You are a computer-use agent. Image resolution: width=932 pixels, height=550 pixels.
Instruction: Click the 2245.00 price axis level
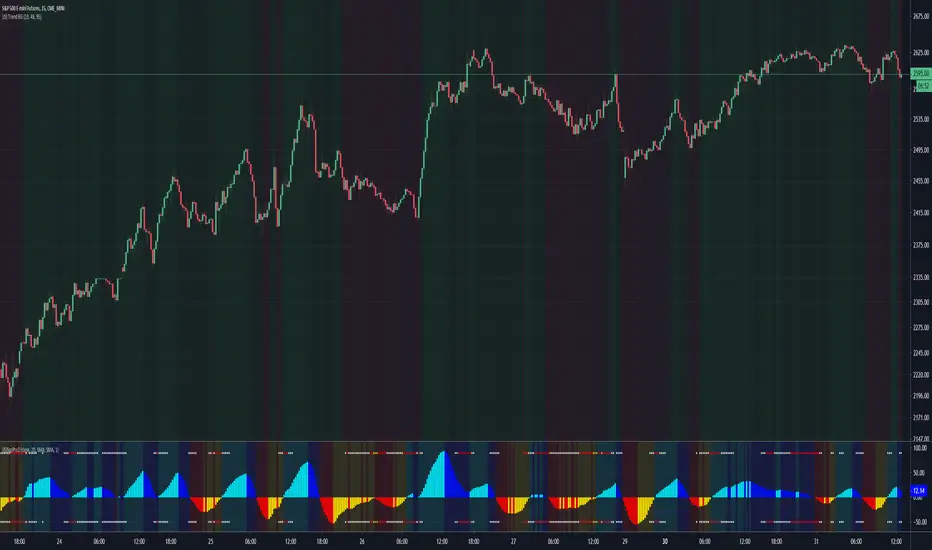(921, 353)
